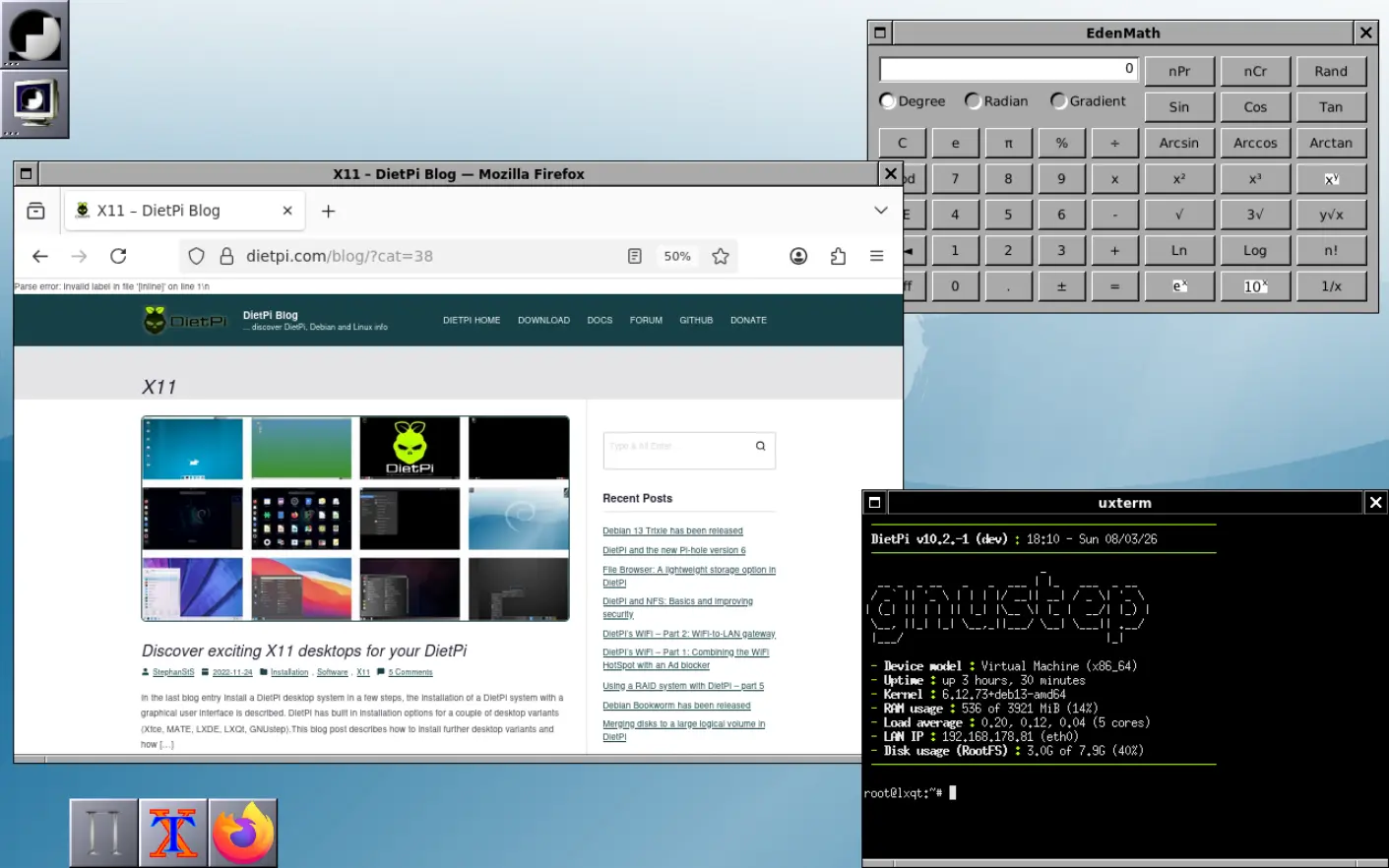This screenshot has height=868, width=1389.
Task: Open Firefox extensions puzzle icon
Action: tap(838, 256)
